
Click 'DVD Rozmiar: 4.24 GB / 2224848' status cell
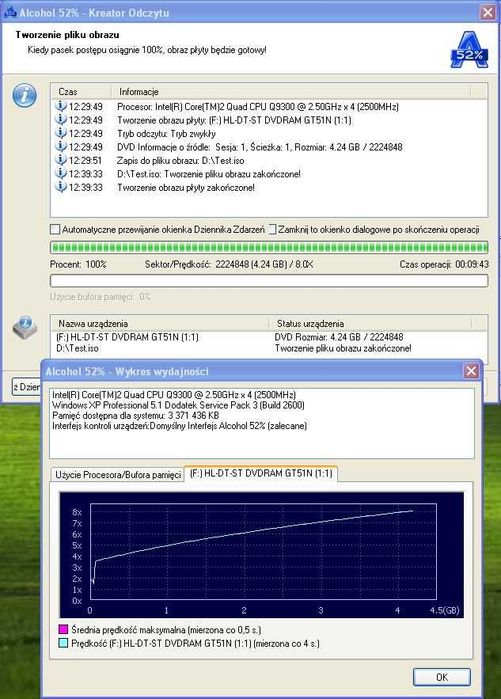[x=339, y=337]
